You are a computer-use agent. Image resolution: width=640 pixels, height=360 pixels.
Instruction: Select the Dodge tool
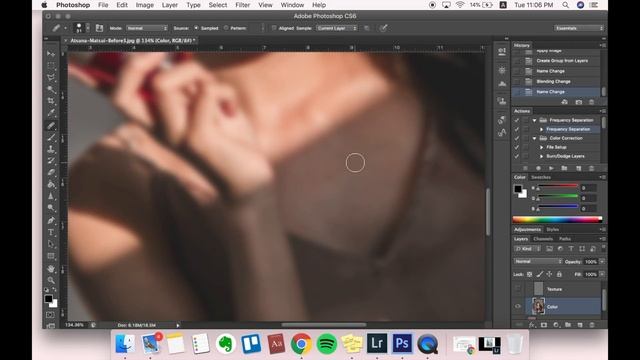pos(51,208)
